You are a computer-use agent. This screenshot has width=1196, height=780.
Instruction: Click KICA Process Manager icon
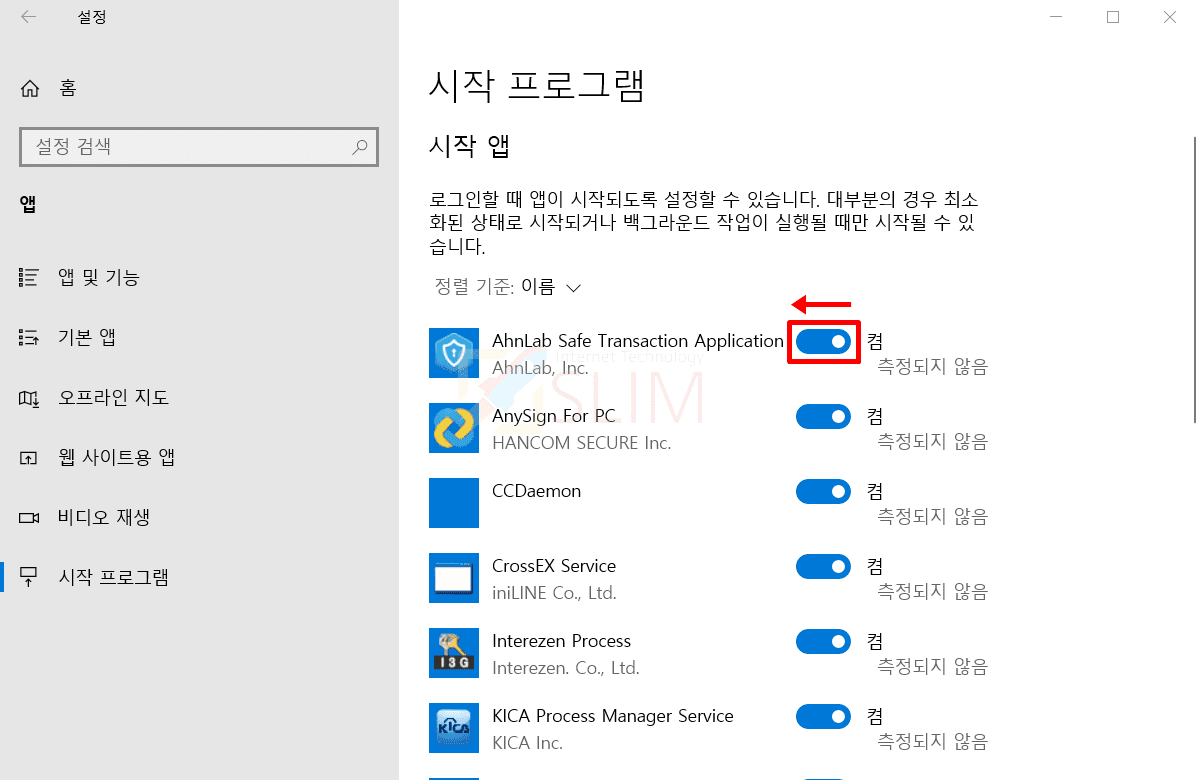(x=454, y=728)
